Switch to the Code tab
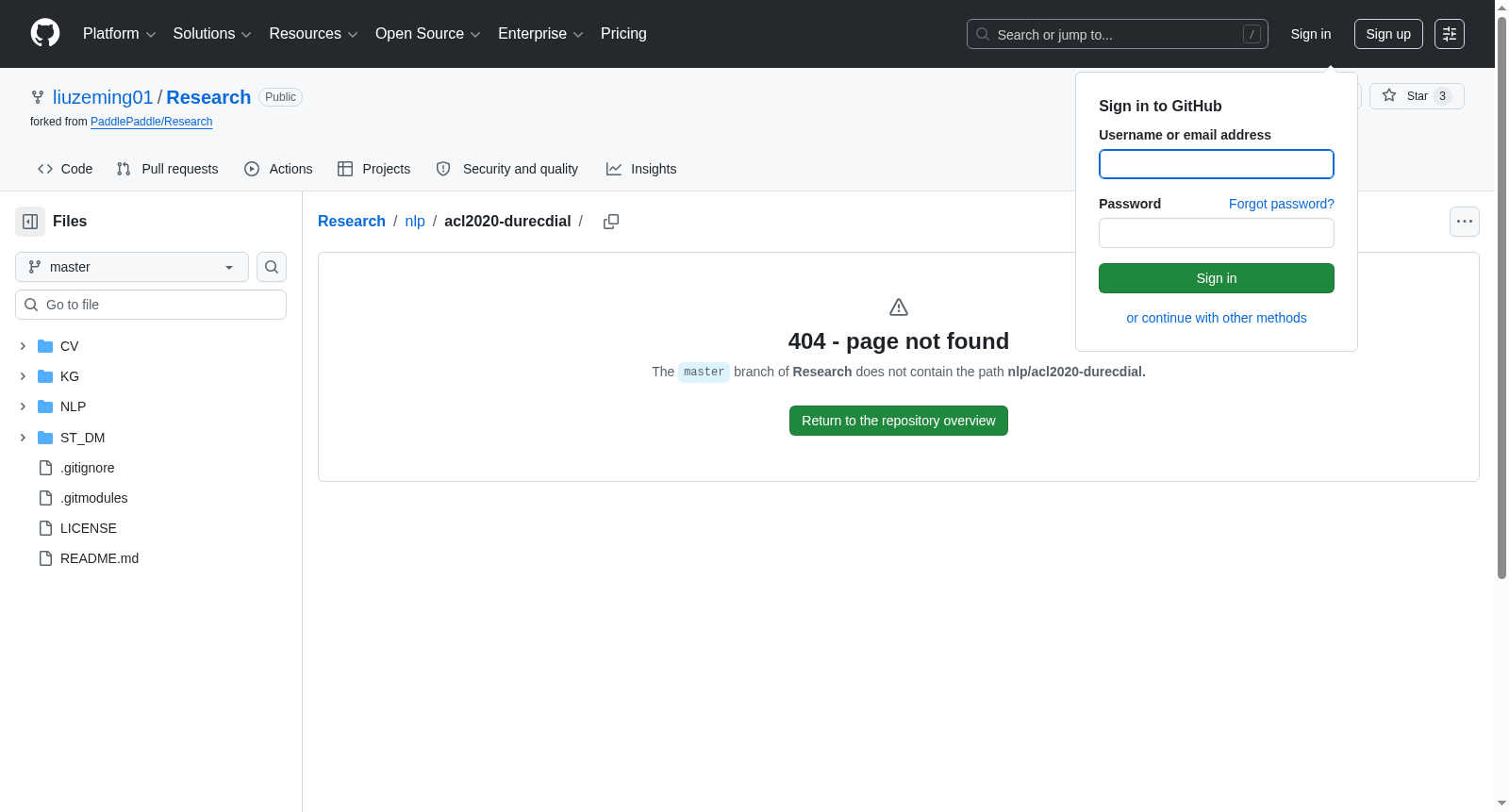The image size is (1509, 812). click(x=65, y=169)
